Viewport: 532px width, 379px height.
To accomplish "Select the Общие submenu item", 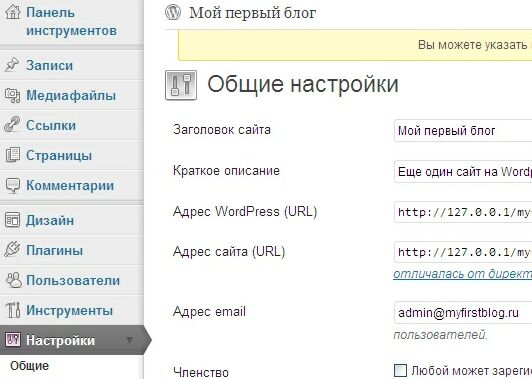I will click(x=29, y=366).
